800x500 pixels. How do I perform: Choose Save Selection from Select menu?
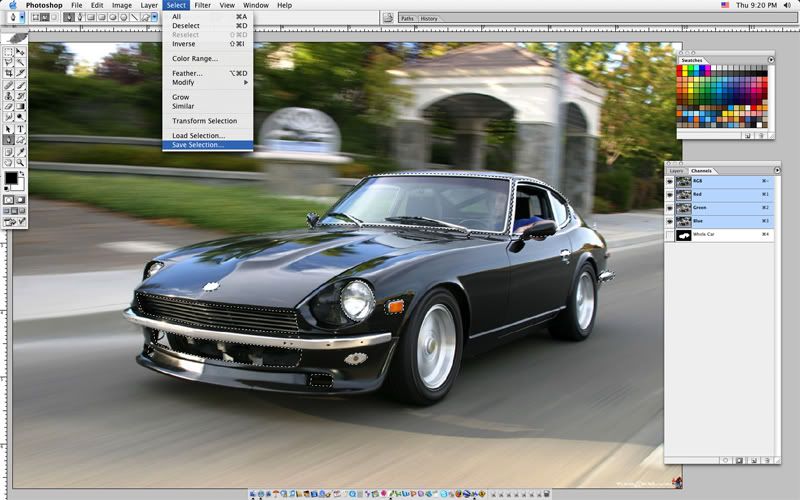click(198, 145)
